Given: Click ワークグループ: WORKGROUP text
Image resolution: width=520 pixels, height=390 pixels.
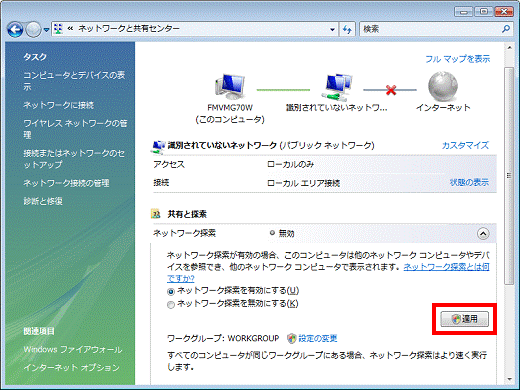Looking at the screenshot, I should 223,338.
